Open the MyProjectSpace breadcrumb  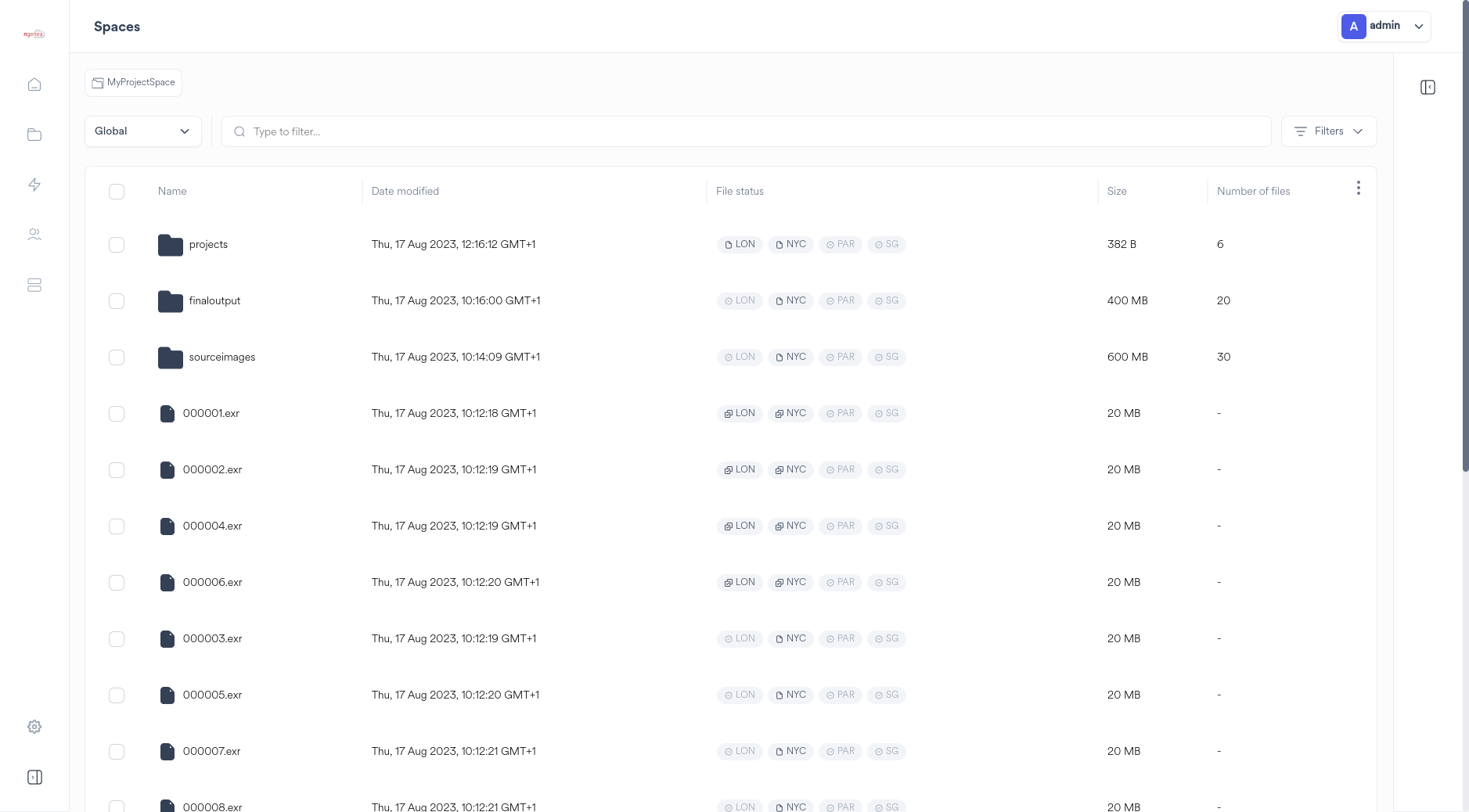point(133,82)
